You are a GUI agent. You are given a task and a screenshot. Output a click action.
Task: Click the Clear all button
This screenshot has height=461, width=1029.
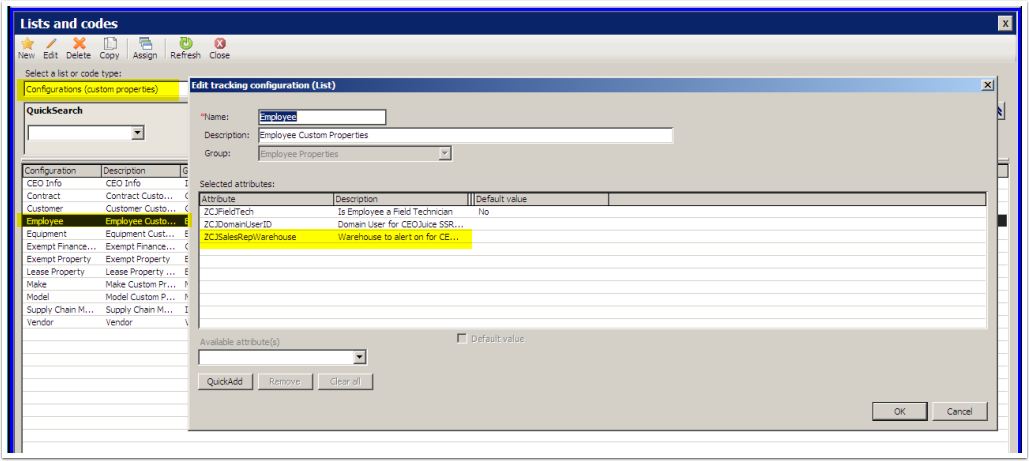[x=345, y=382]
